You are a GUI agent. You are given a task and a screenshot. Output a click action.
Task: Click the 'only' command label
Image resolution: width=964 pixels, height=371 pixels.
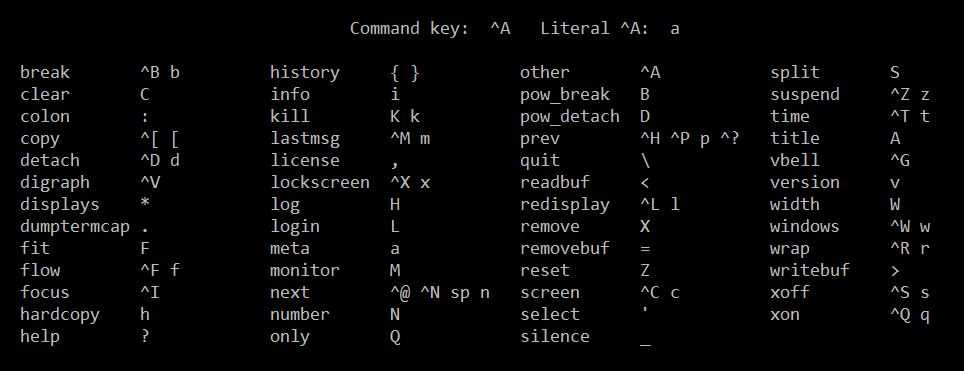click(290, 337)
